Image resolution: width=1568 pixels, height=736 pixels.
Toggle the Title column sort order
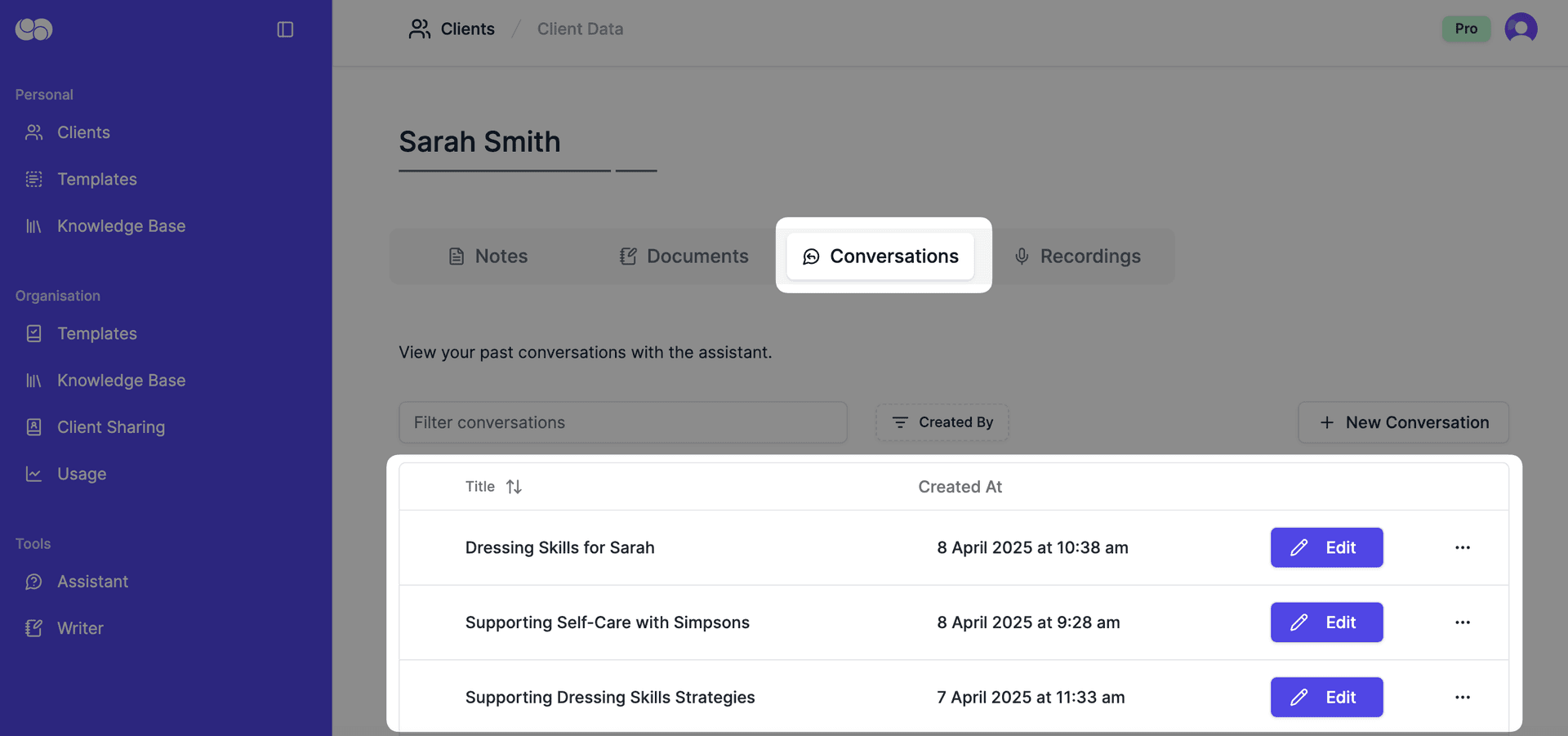click(x=514, y=486)
